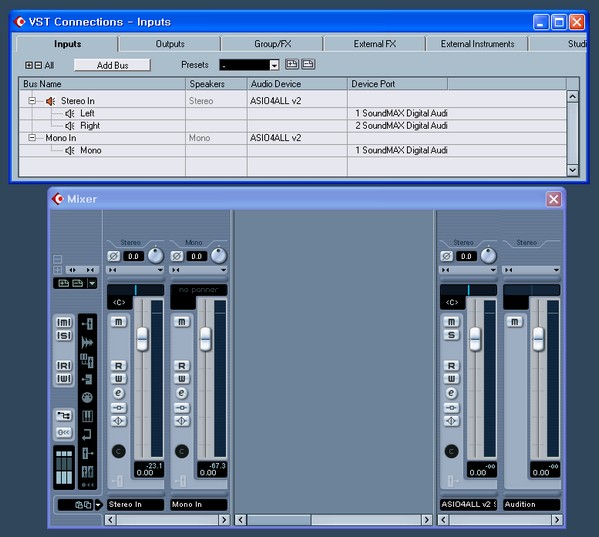Toggle global solo button in common panel
Viewport: 599px width, 537px height.
click(x=64, y=336)
